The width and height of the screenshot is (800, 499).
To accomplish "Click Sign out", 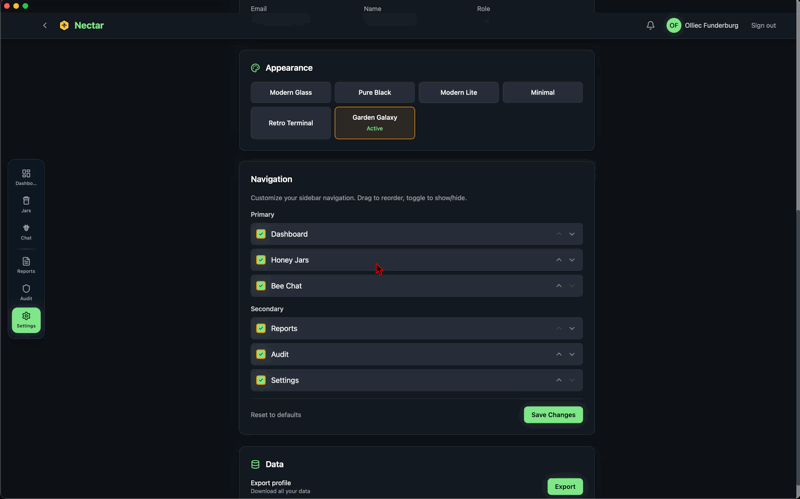I will pyautogui.click(x=763, y=26).
